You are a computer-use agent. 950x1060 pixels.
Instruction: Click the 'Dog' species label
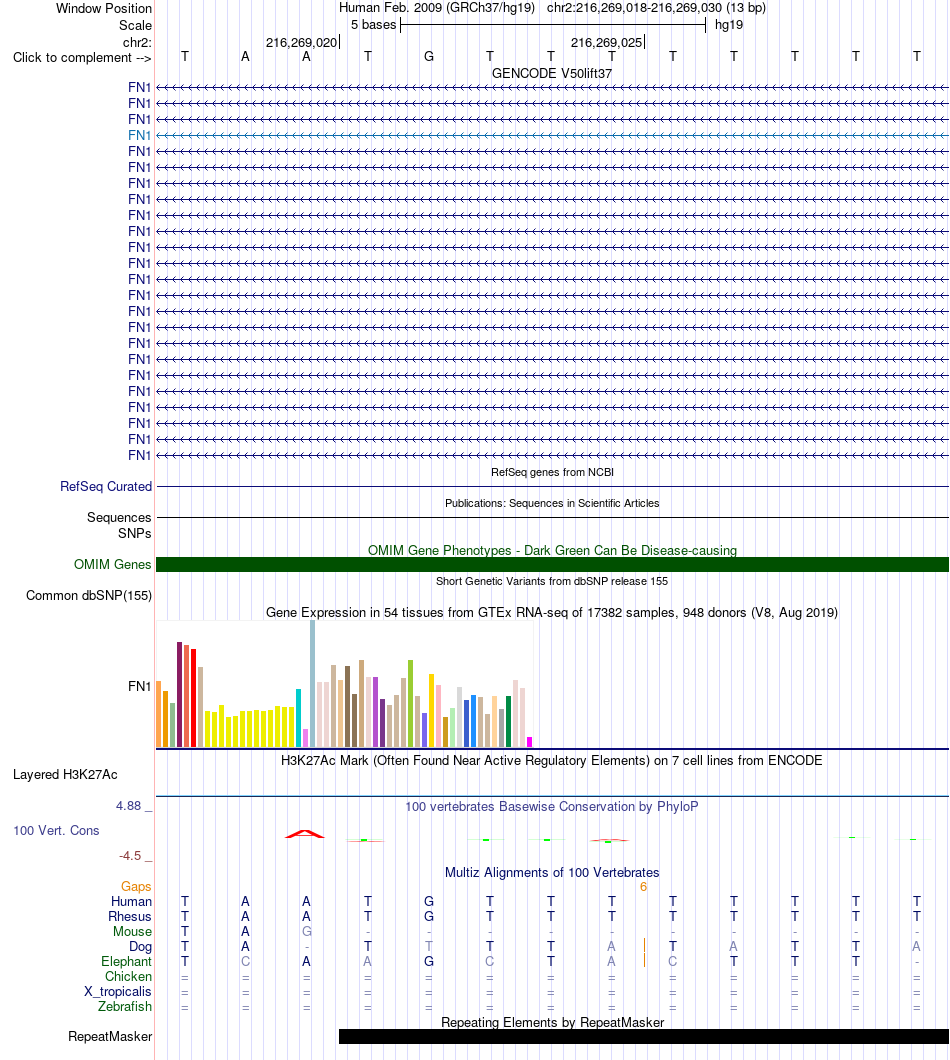pos(141,947)
